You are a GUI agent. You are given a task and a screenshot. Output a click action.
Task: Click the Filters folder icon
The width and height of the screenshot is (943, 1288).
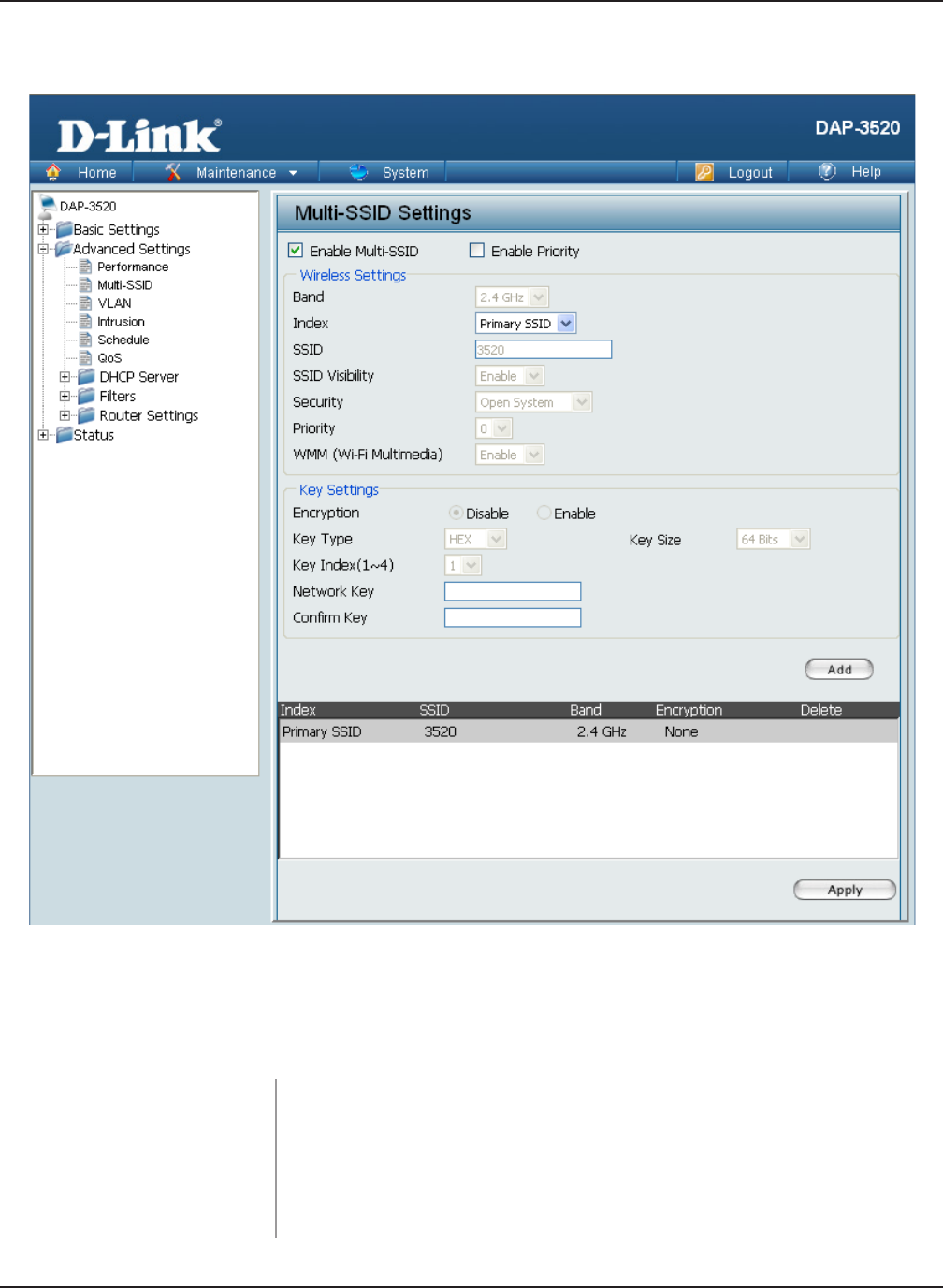coord(86,396)
